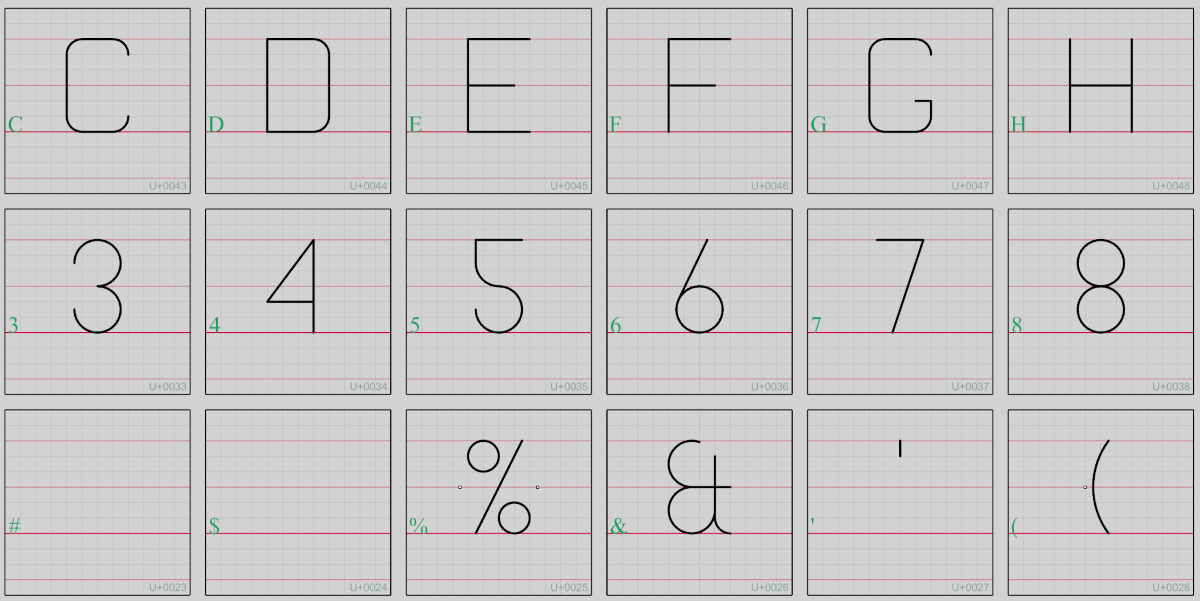Pick the letter H glyph cell
The height and width of the screenshot is (601, 1200).
coord(1101,101)
